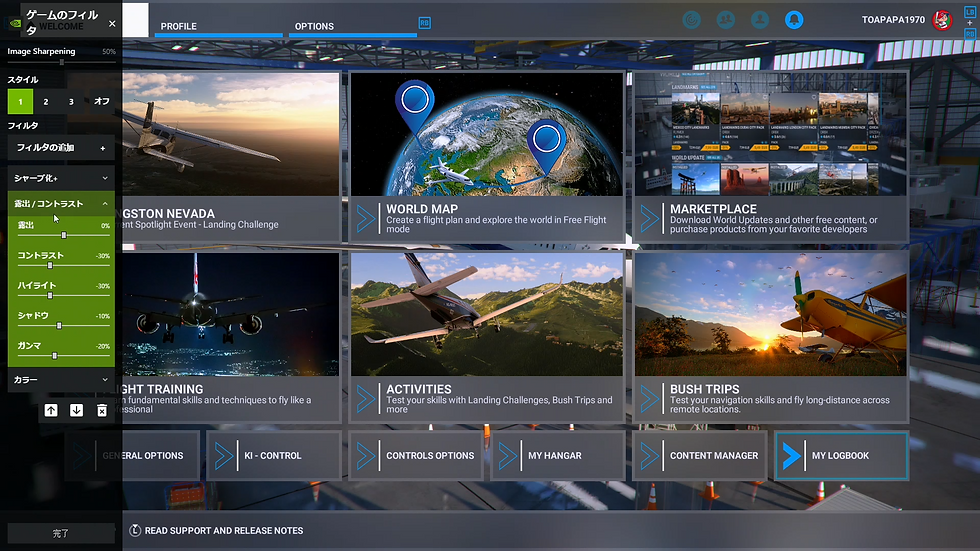
Task: Add a filter with フィルタの追加
Action: pyautogui.click(x=61, y=148)
